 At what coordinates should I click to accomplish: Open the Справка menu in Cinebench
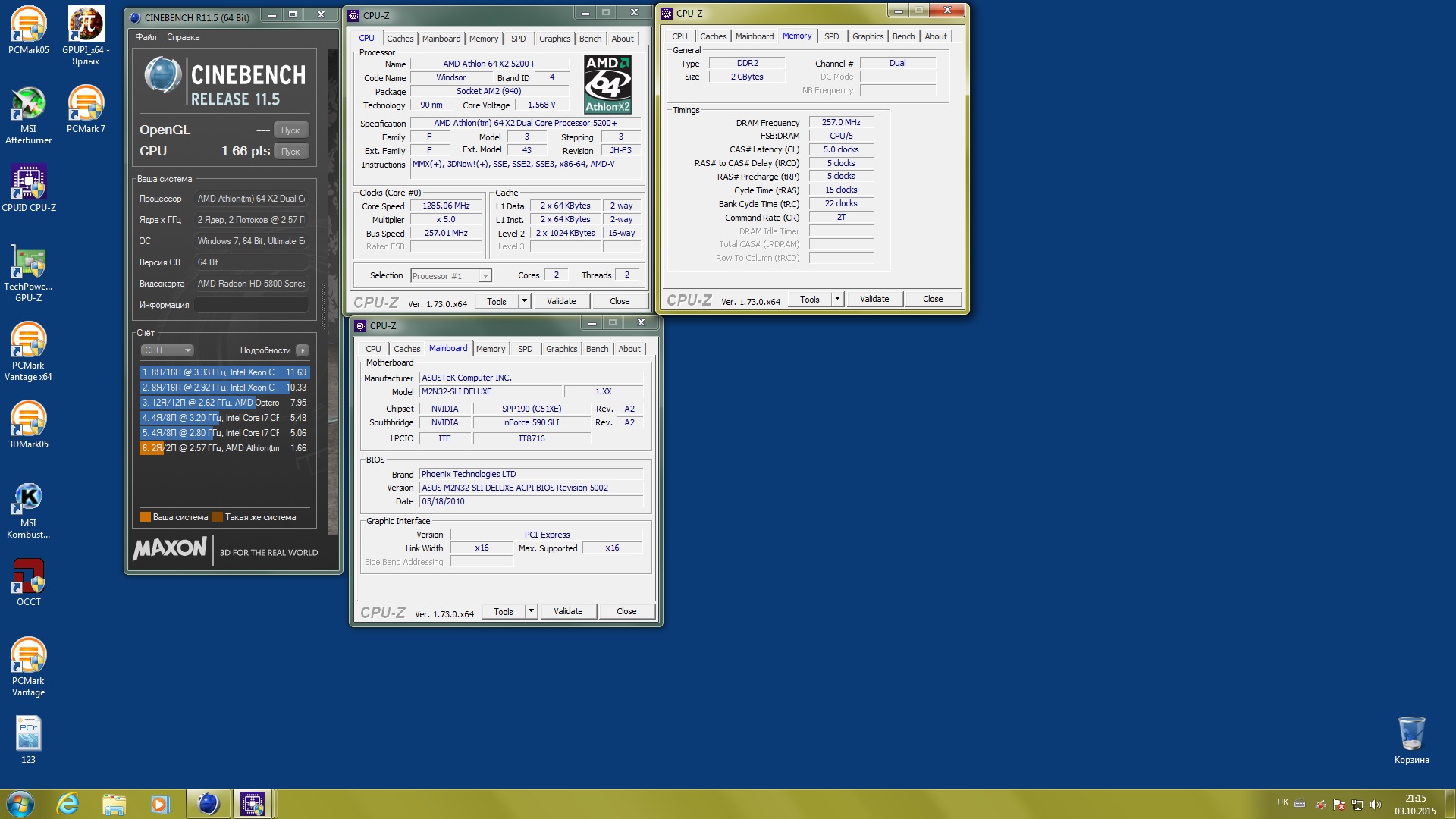point(183,37)
